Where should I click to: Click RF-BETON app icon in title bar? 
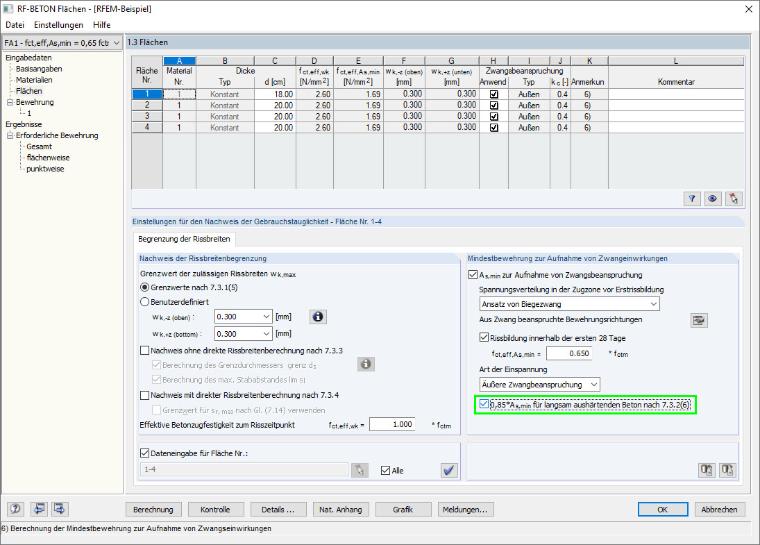[x=8, y=9]
